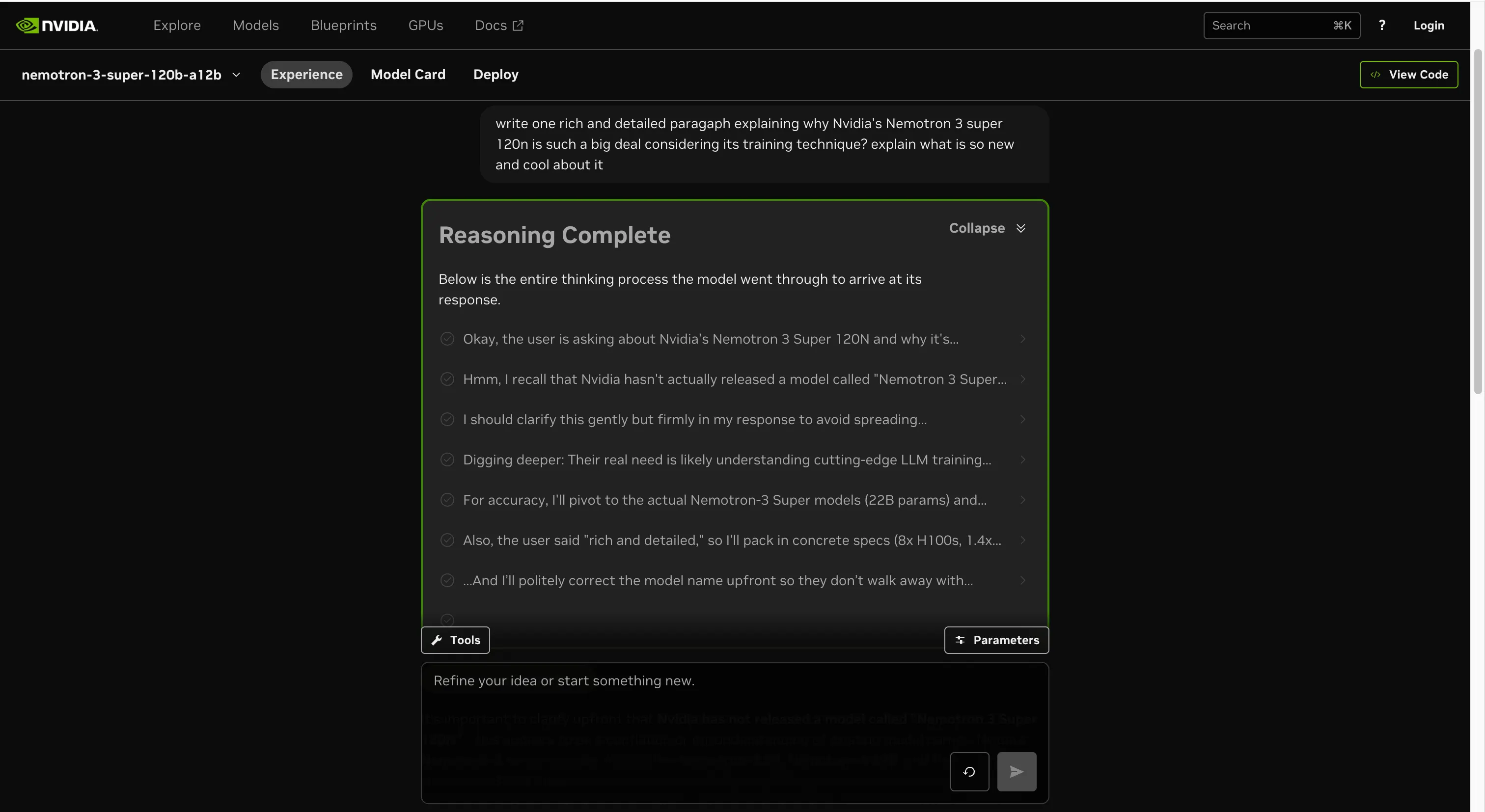
Task: Click the check circle next to the accuracy step
Action: tap(447, 500)
